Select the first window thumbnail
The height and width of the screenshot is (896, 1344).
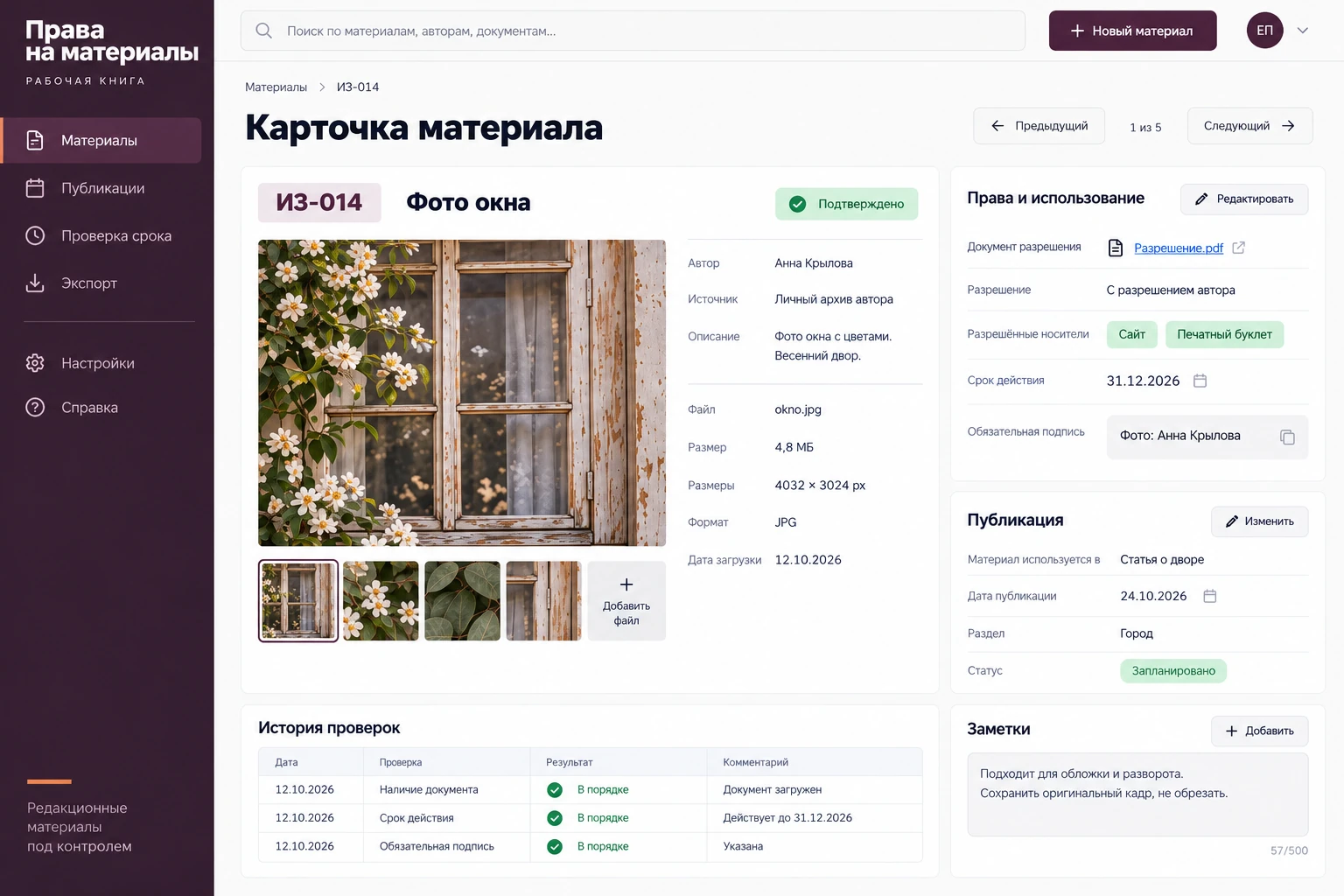click(298, 601)
